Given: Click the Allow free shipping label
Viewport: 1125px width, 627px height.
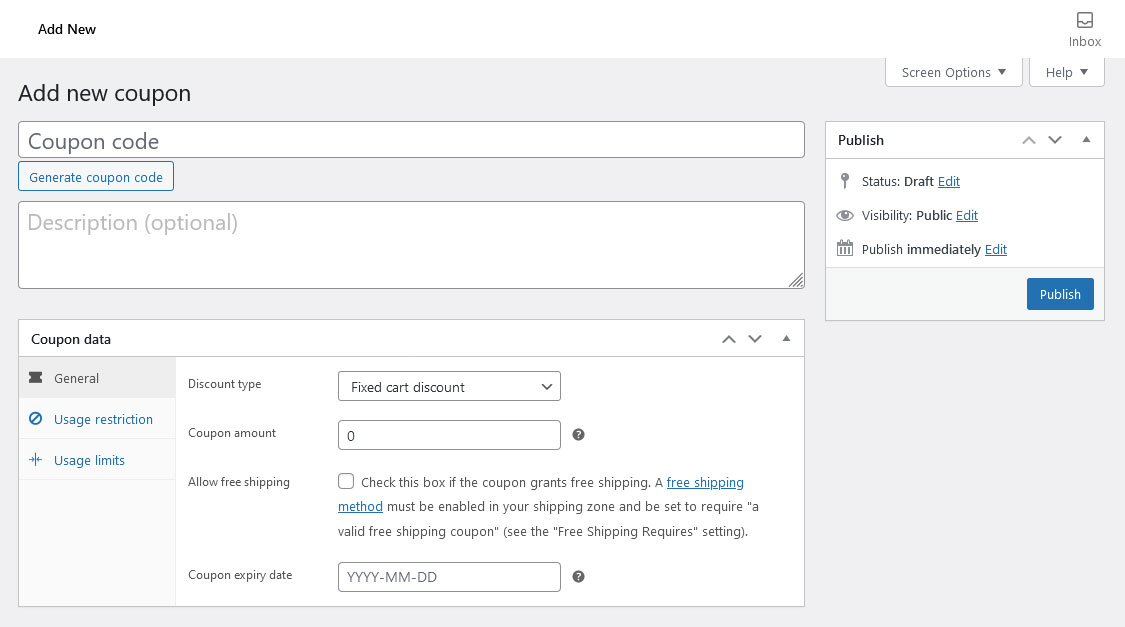Looking at the screenshot, I should (239, 482).
